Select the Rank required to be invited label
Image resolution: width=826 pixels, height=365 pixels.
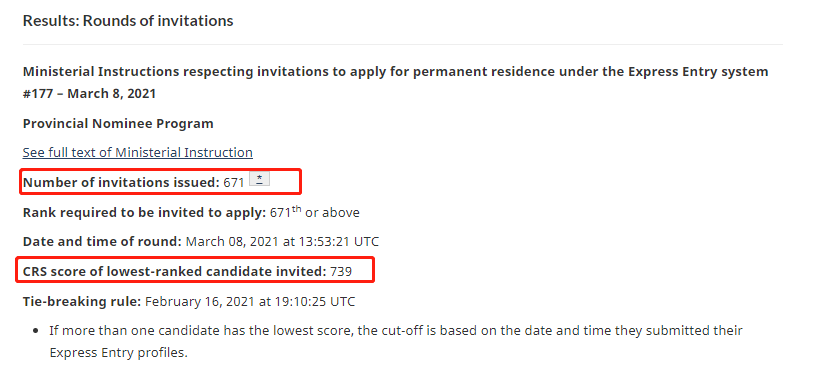[x=144, y=213]
